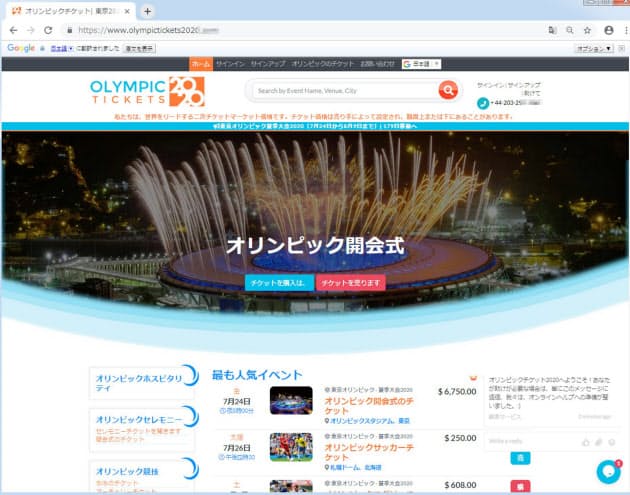Click the browser reload page icon
Screen dimensions: 630x495
tap(48, 31)
